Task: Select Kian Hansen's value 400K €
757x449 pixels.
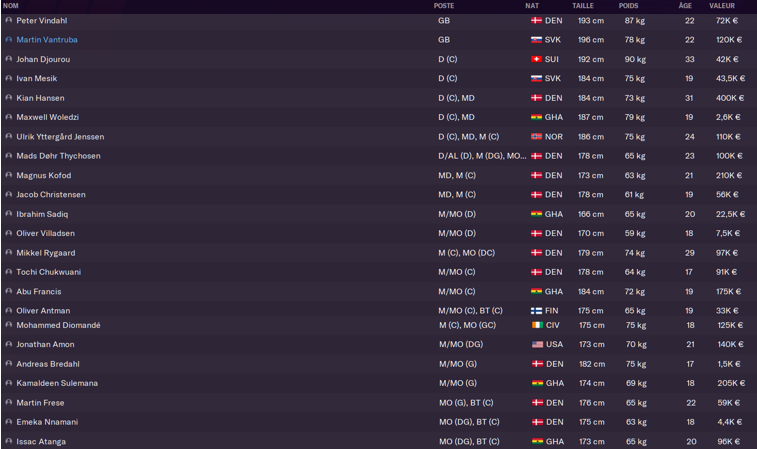Action: (x=730, y=98)
